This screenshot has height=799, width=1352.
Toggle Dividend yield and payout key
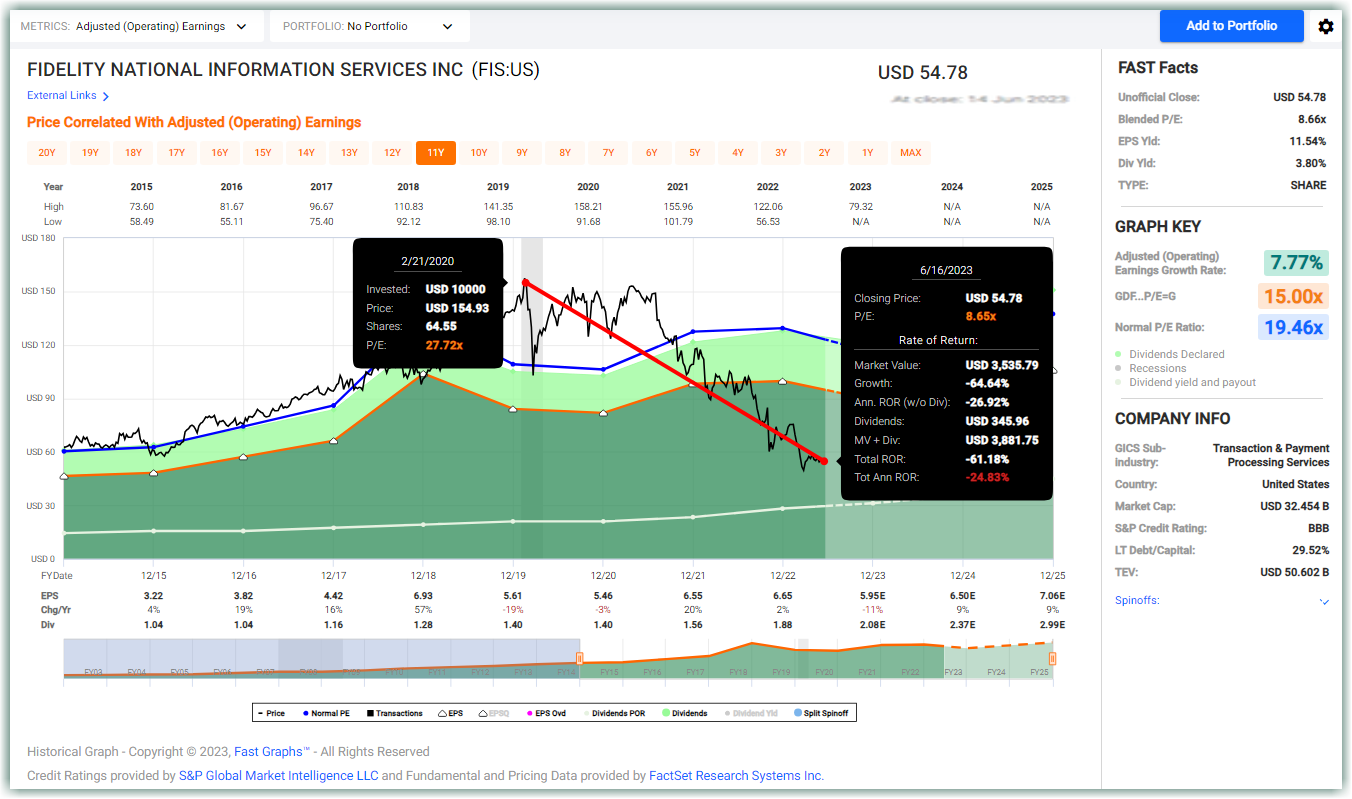click(1186, 382)
